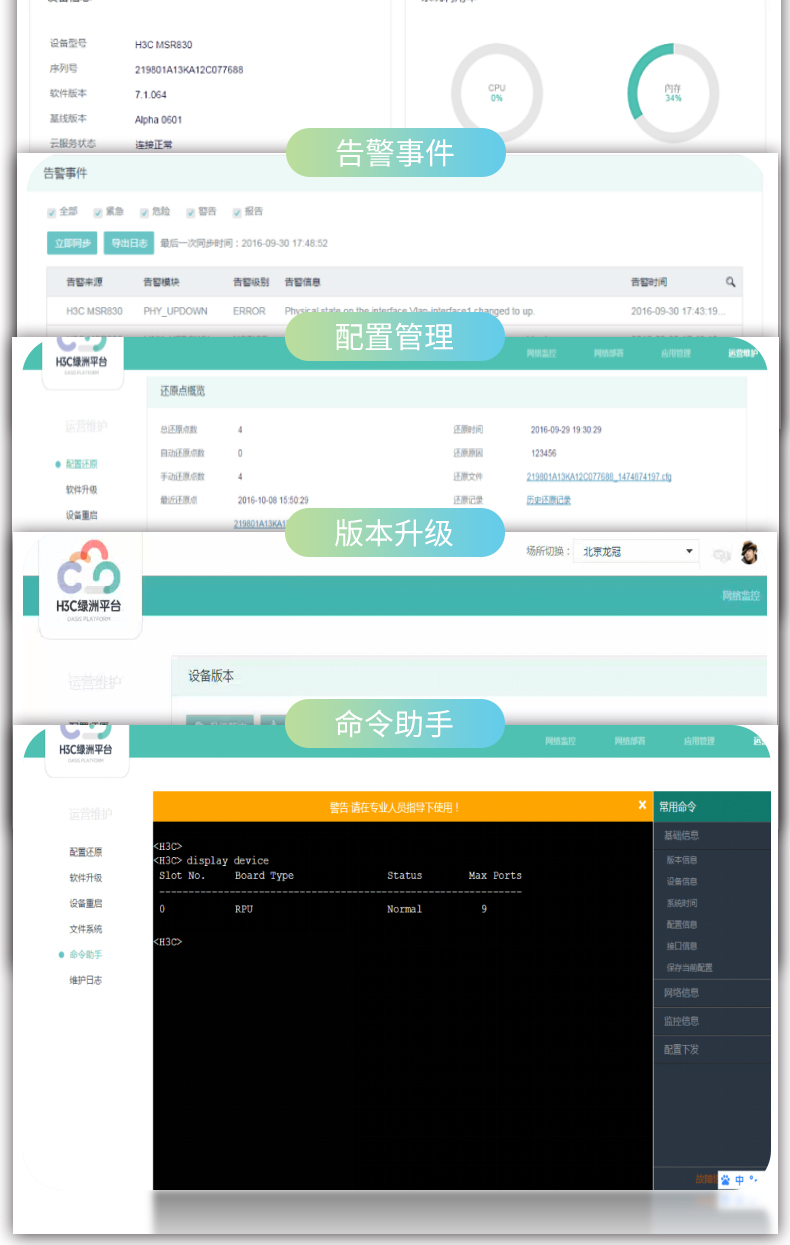Click the Baidu paw input method icon
The width and height of the screenshot is (790, 1245).
tap(725, 1180)
